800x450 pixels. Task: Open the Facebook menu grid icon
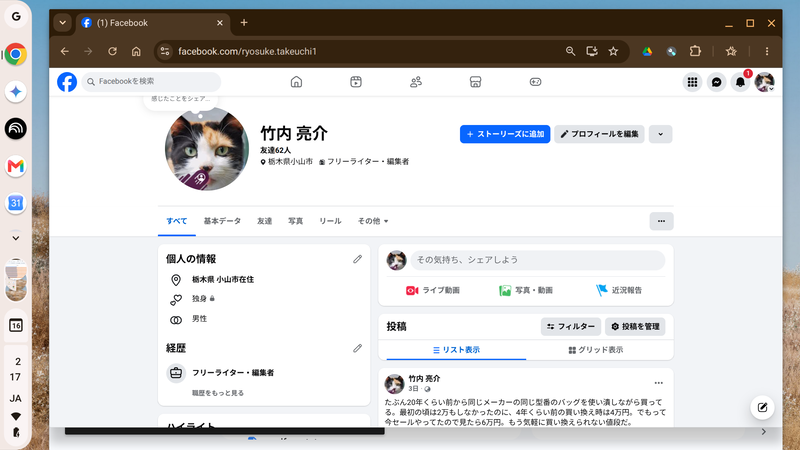click(x=692, y=82)
